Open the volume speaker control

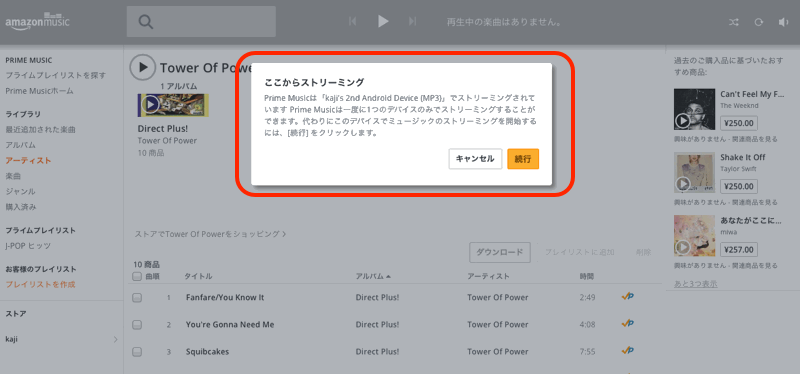tap(784, 22)
